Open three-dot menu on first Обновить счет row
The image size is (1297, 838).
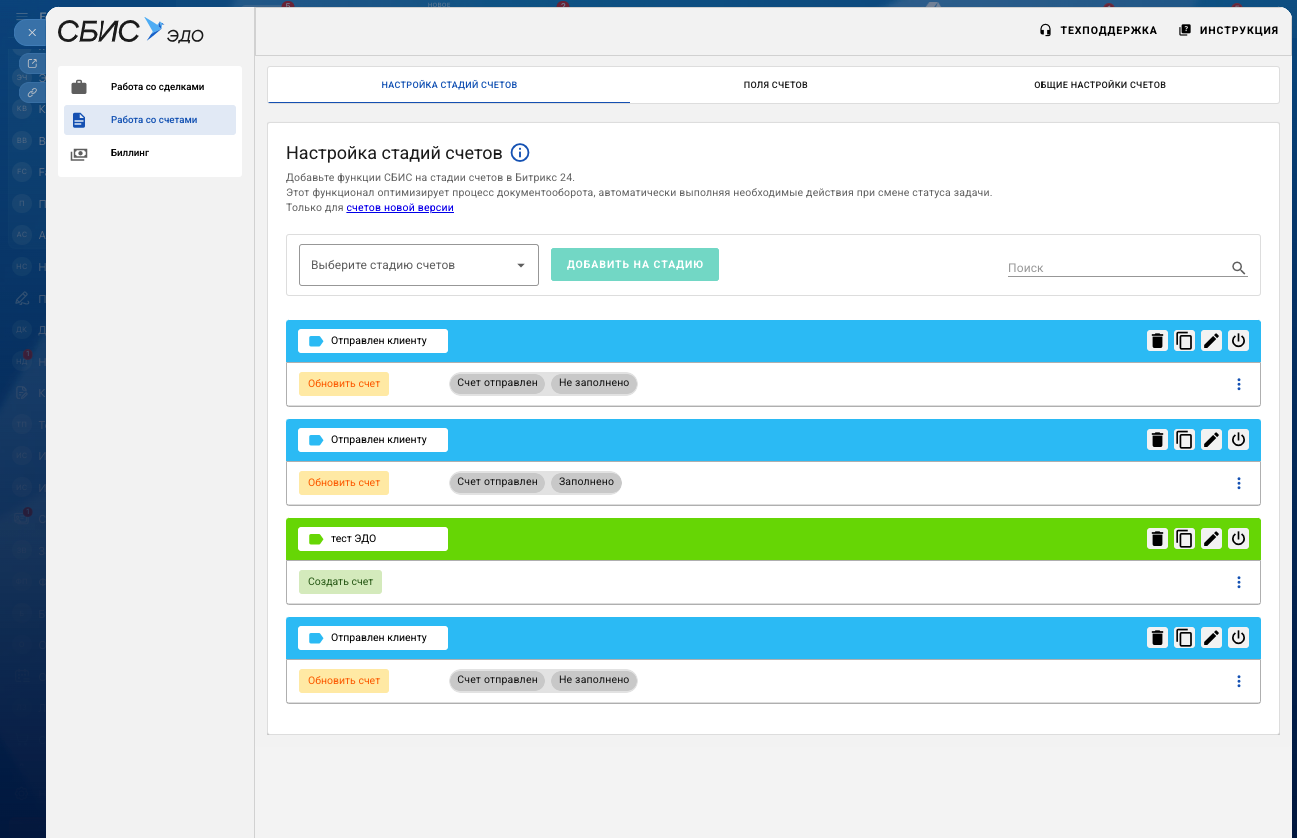coord(1239,384)
